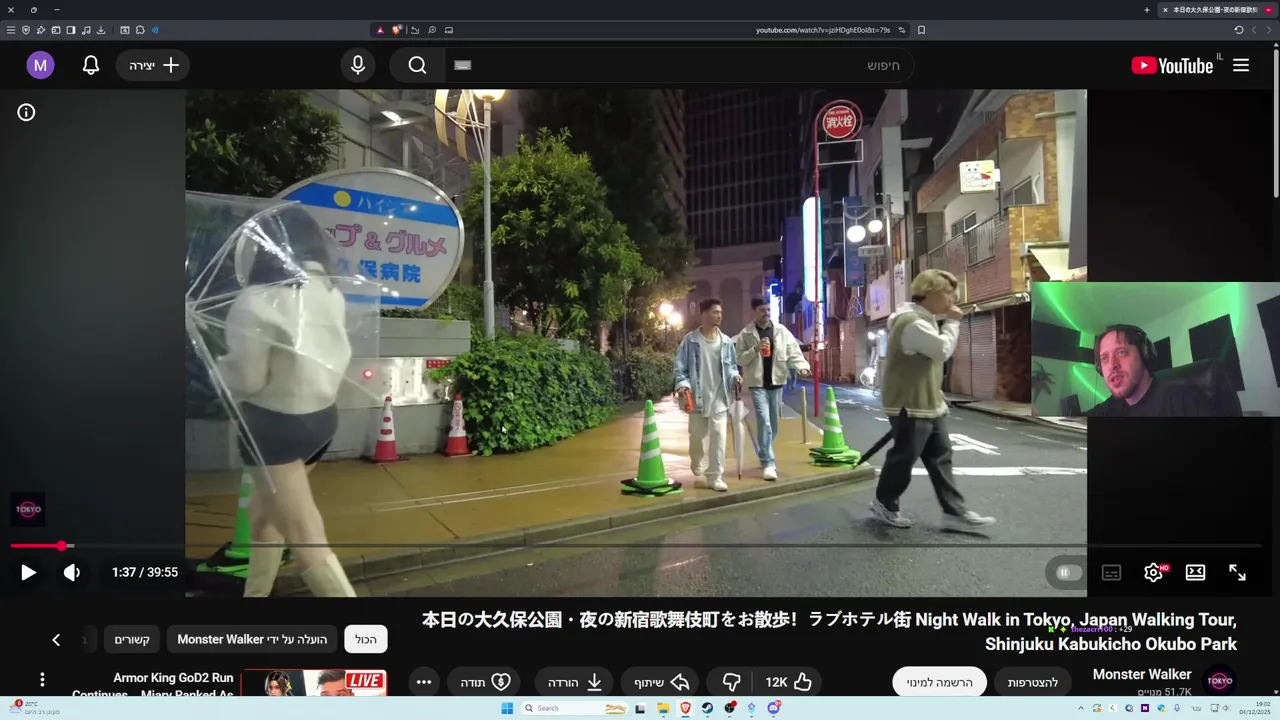Open a new browser tab
This screenshot has height=720, width=1280.
pyautogui.click(x=1147, y=10)
